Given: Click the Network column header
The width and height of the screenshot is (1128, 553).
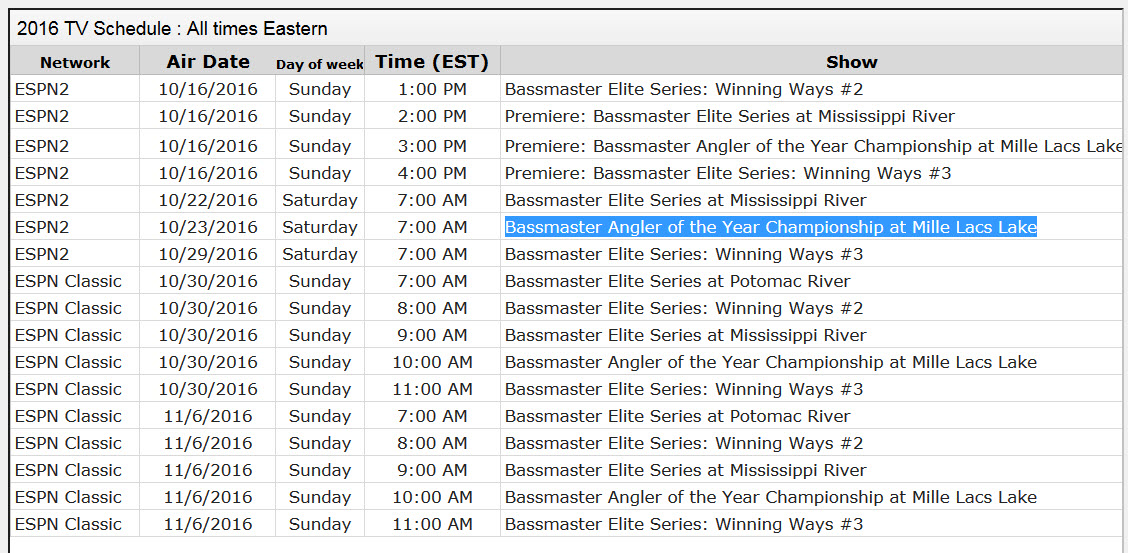Looking at the screenshot, I should [75, 62].
